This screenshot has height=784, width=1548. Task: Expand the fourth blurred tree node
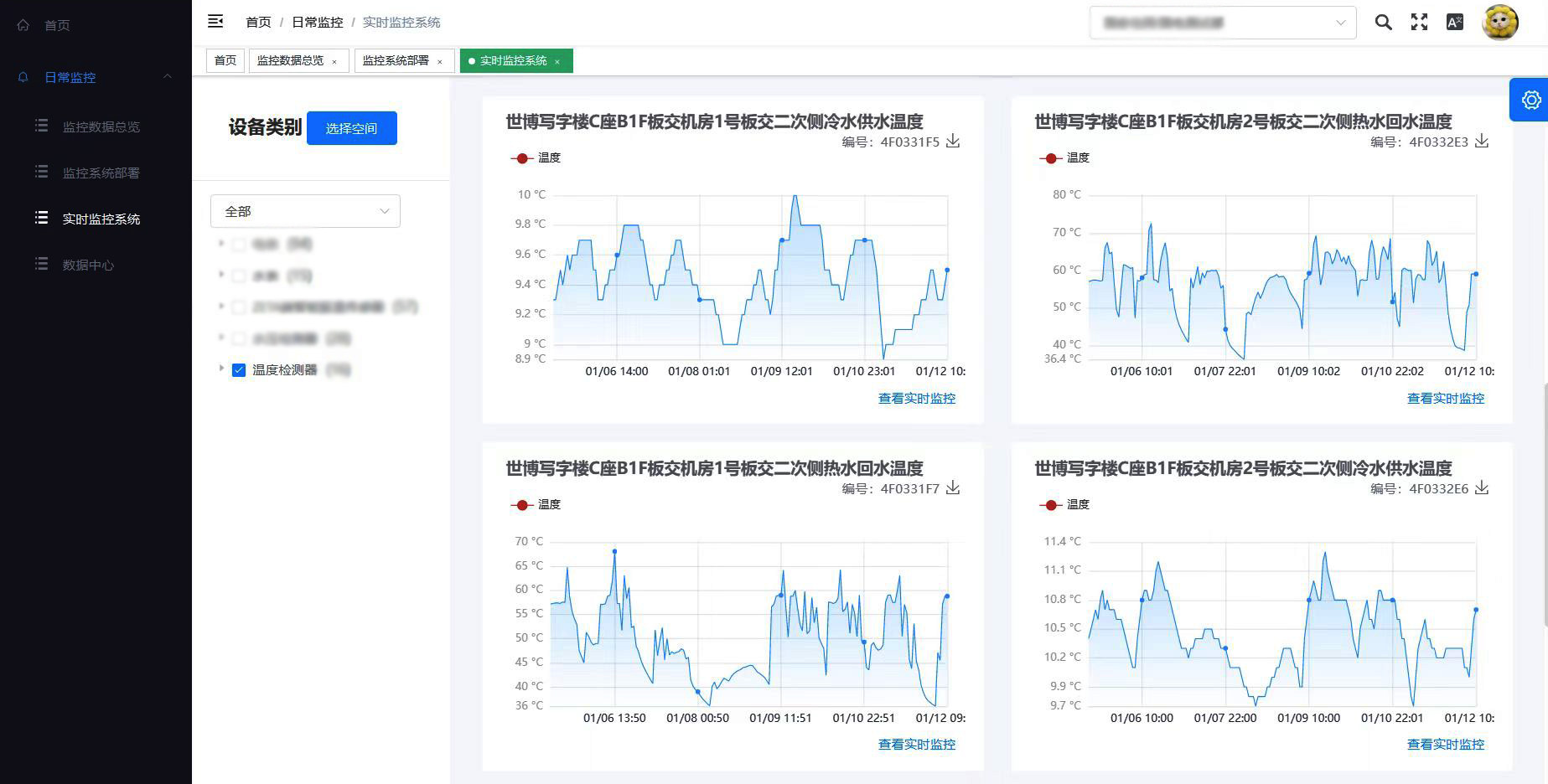pyautogui.click(x=221, y=337)
